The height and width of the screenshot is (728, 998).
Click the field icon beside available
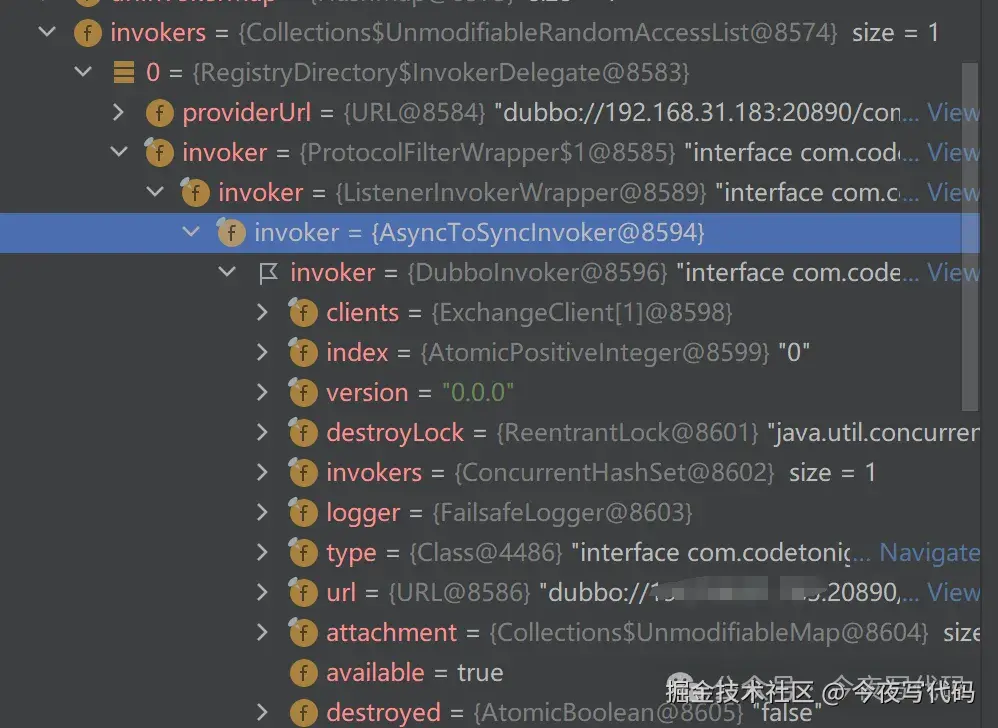coord(304,673)
